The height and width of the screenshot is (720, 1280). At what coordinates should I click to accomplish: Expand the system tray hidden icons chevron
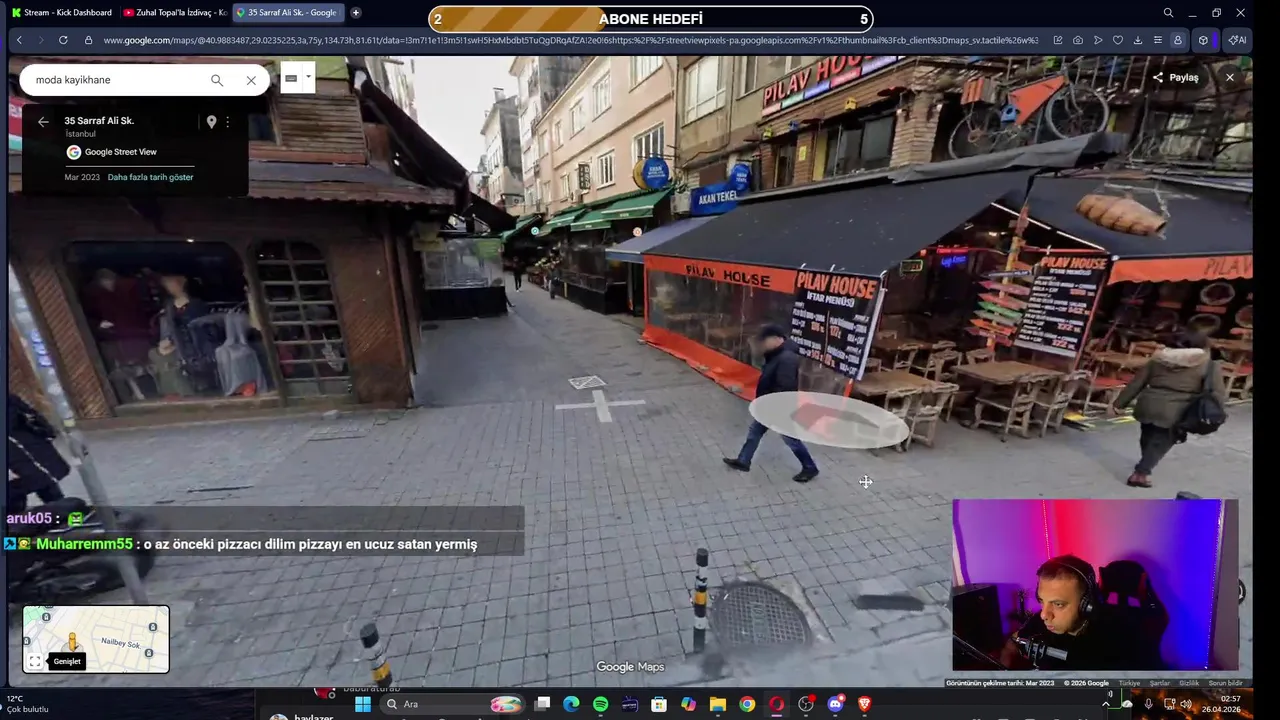tap(1106, 704)
